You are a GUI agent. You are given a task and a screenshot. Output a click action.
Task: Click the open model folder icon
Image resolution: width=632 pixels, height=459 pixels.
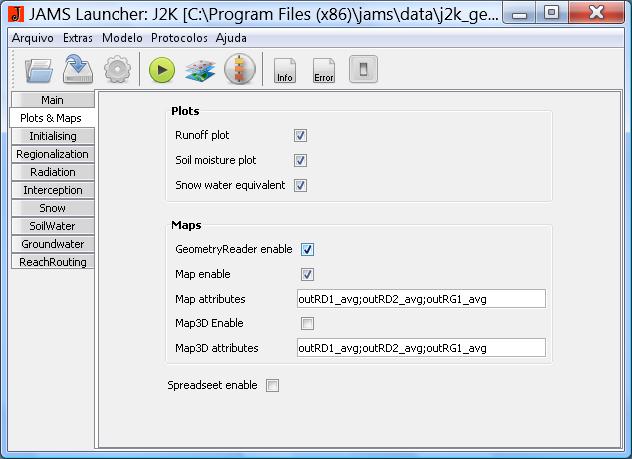coord(39,70)
